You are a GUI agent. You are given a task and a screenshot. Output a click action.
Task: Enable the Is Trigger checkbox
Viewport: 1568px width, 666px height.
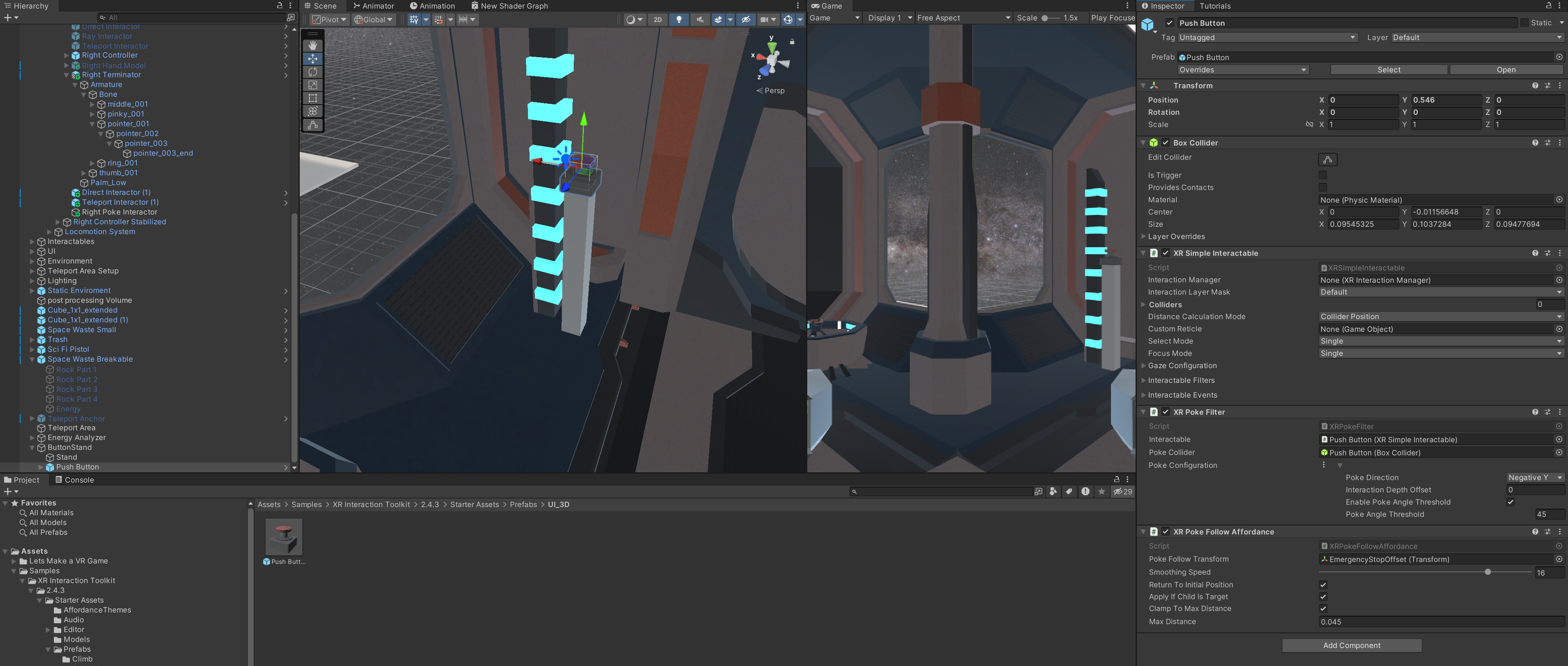pos(1323,175)
